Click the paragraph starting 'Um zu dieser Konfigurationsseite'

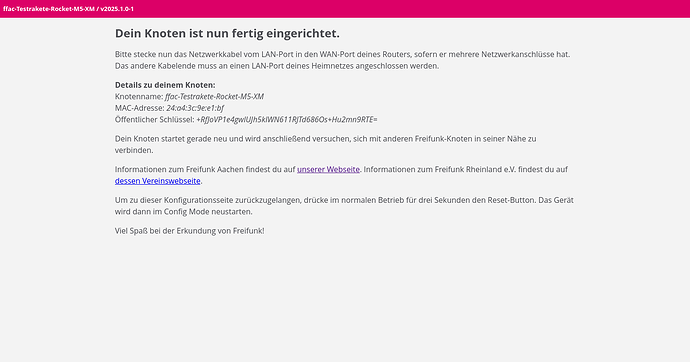(x=344, y=206)
